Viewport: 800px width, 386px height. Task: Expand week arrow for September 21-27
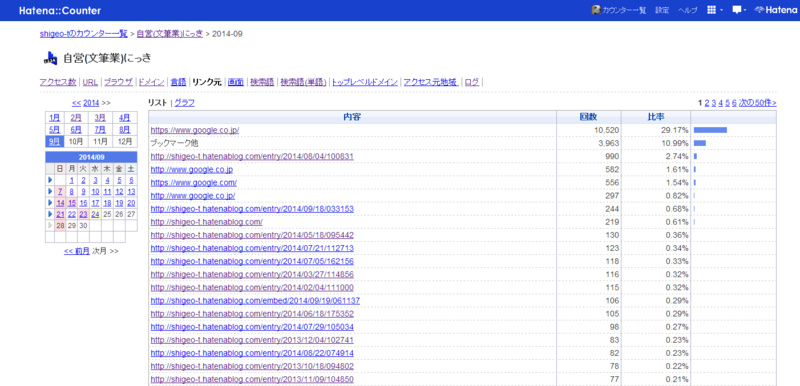[50, 214]
